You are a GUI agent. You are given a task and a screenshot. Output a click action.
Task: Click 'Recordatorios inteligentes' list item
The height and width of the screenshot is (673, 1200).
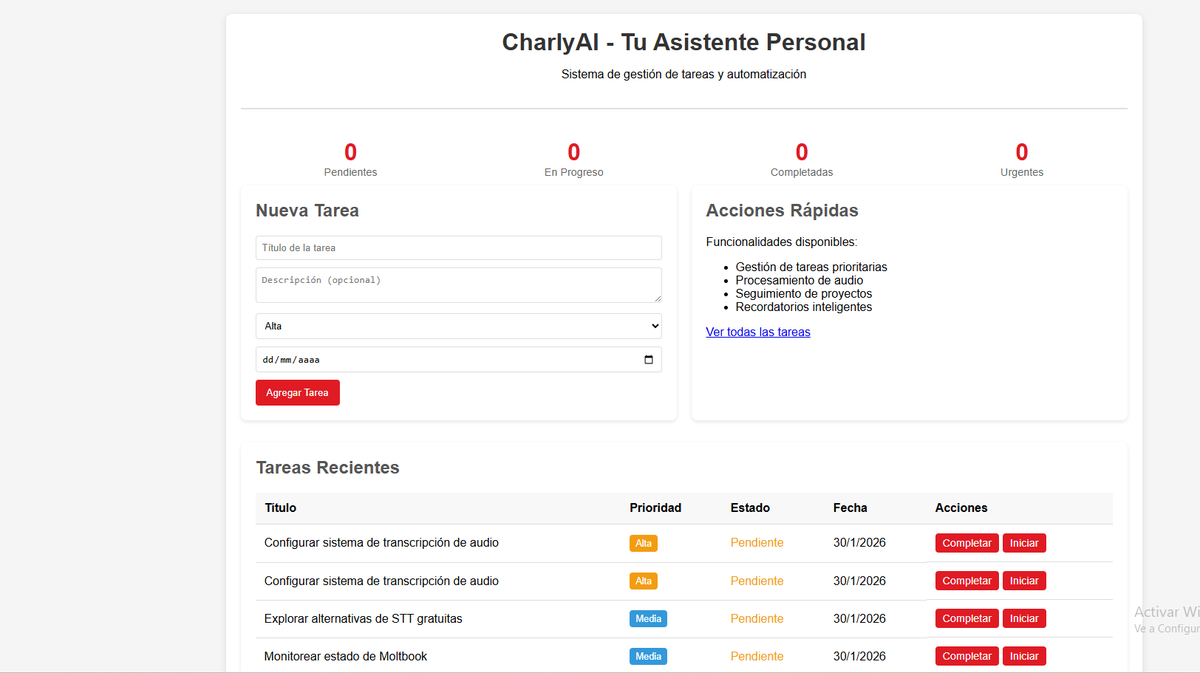coord(804,307)
